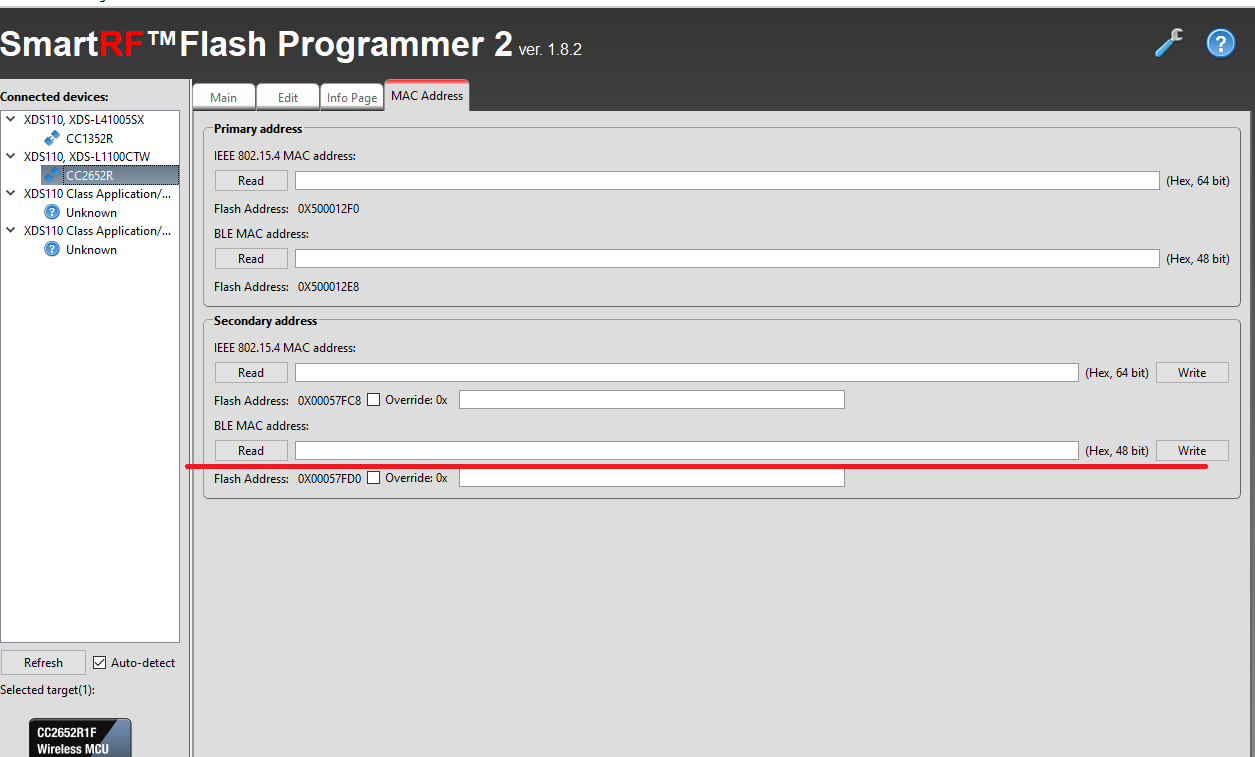Image resolution: width=1255 pixels, height=757 pixels.
Task: Switch to the Info Page tab
Action: point(352,97)
